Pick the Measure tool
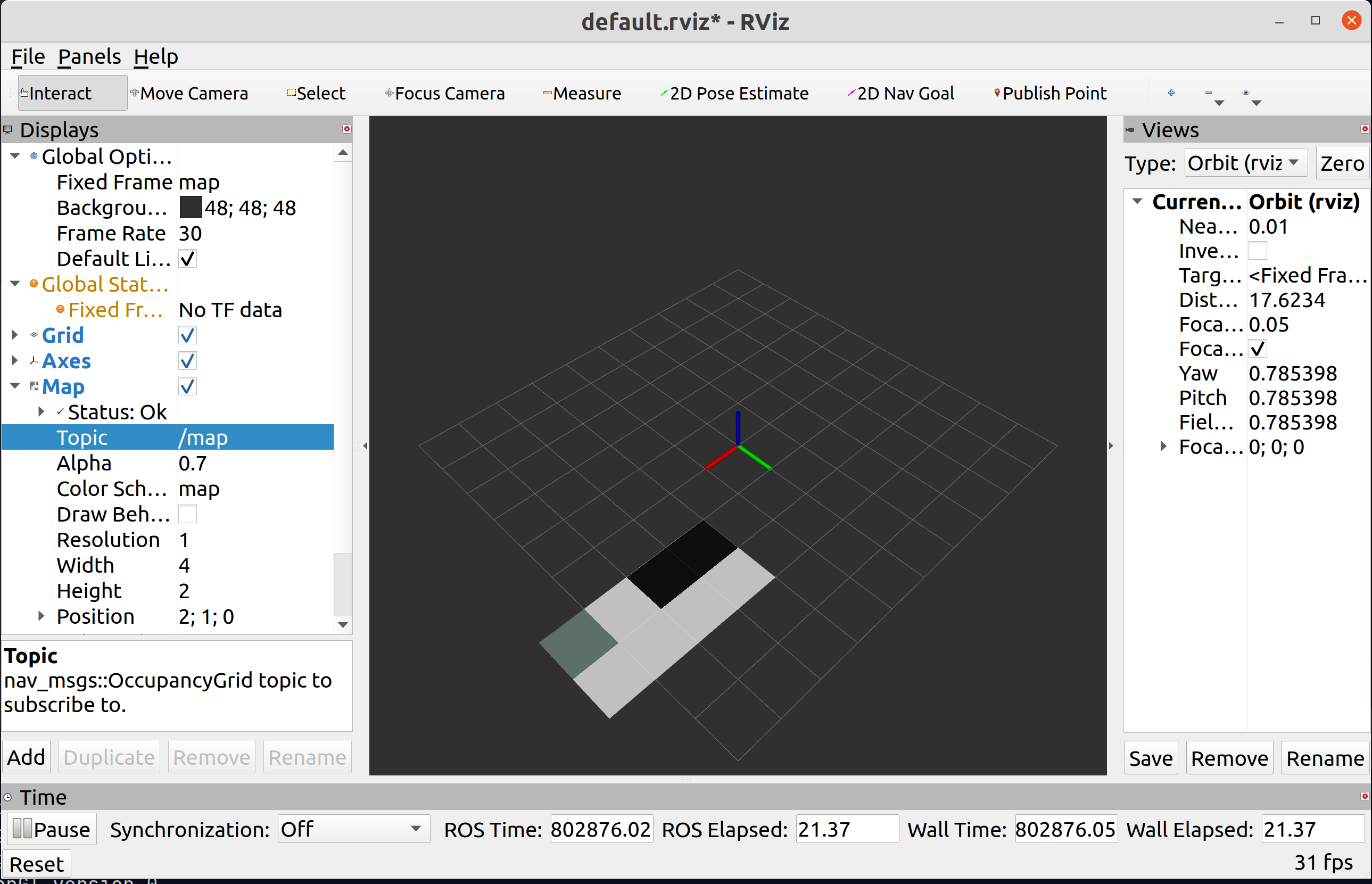The height and width of the screenshot is (884, 1372). pyautogui.click(x=582, y=93)
